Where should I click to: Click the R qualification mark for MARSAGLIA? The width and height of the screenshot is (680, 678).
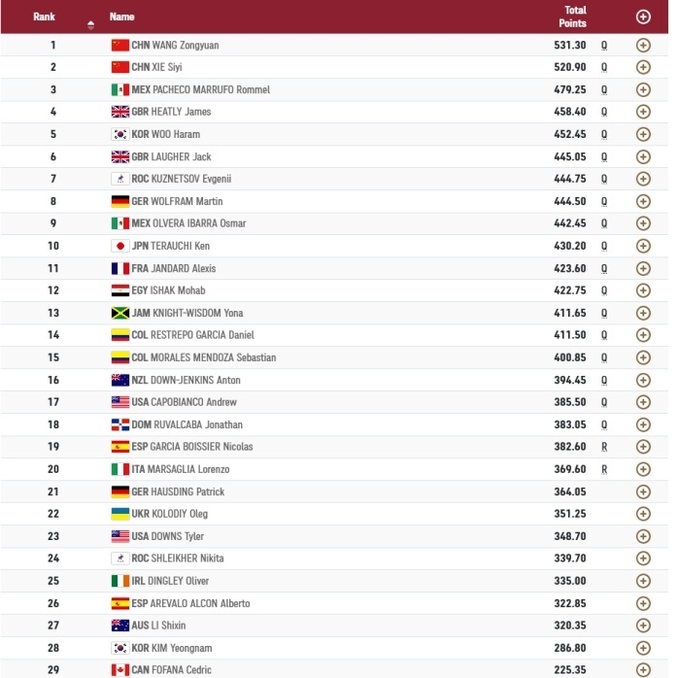(605, 469)
